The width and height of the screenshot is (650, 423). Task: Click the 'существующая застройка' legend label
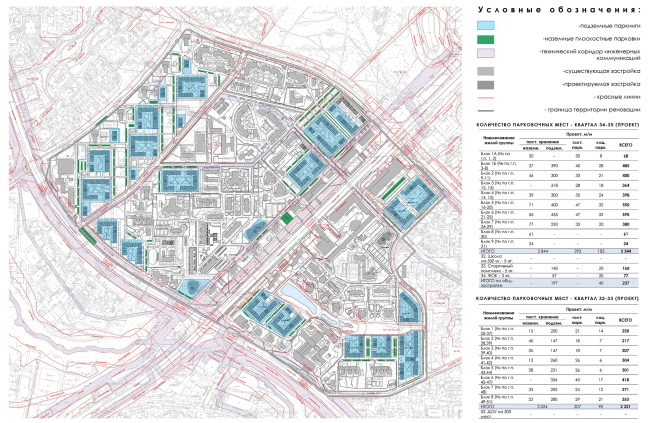tap(601, 73)
